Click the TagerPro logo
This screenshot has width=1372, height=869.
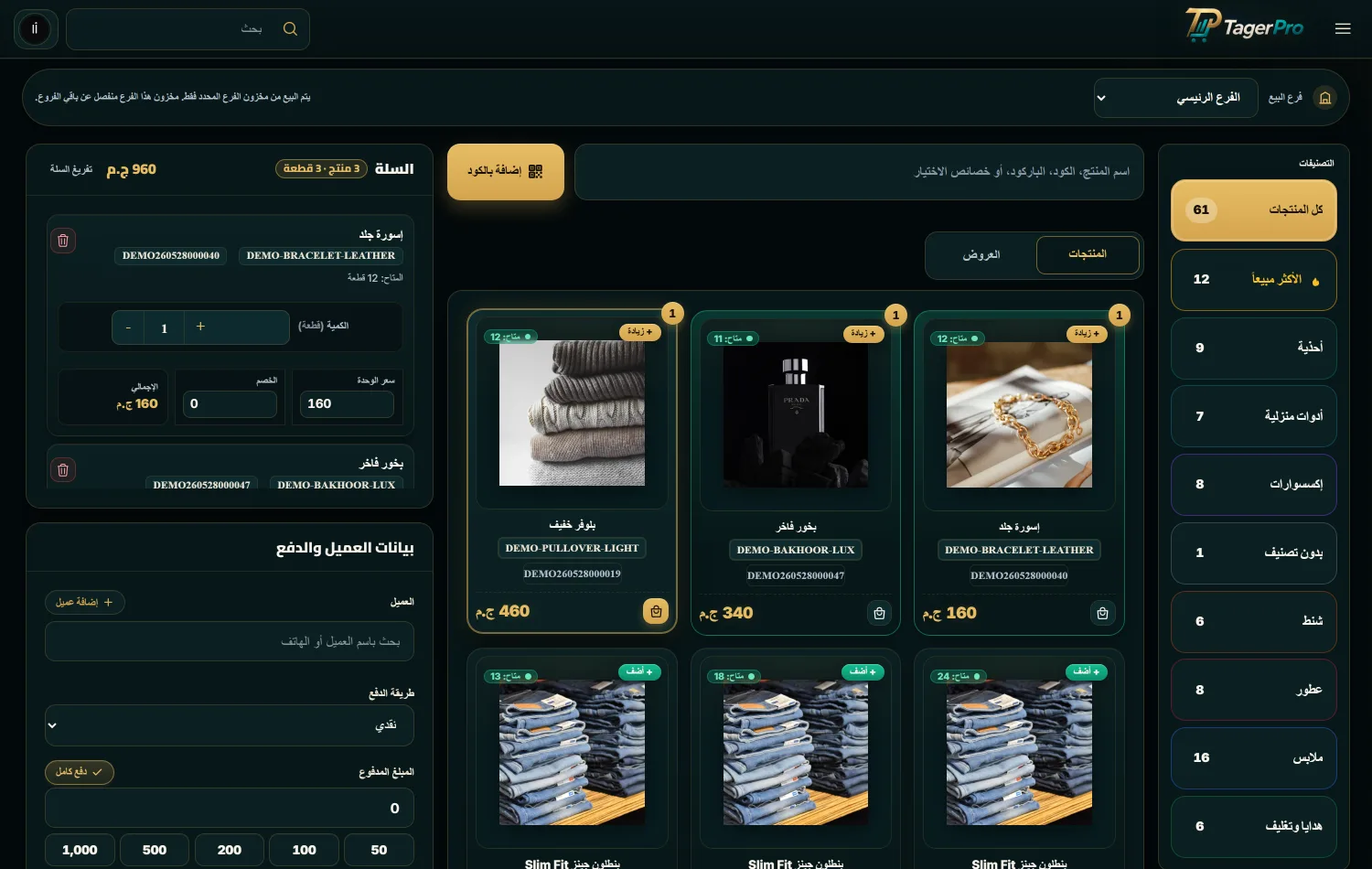(x=1245, y=26)
